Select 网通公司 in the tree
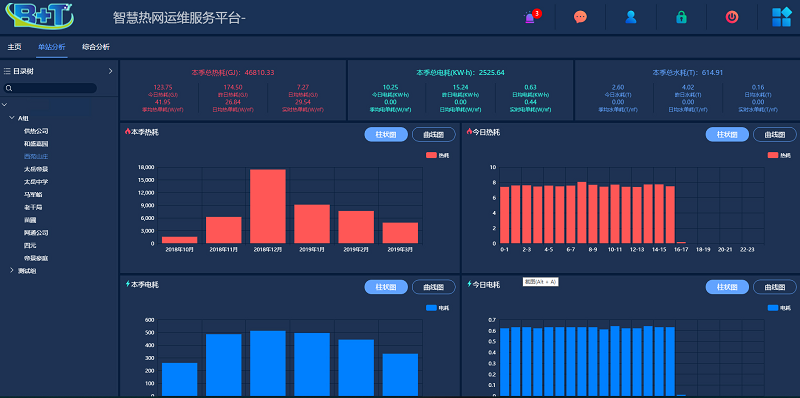 36,233
